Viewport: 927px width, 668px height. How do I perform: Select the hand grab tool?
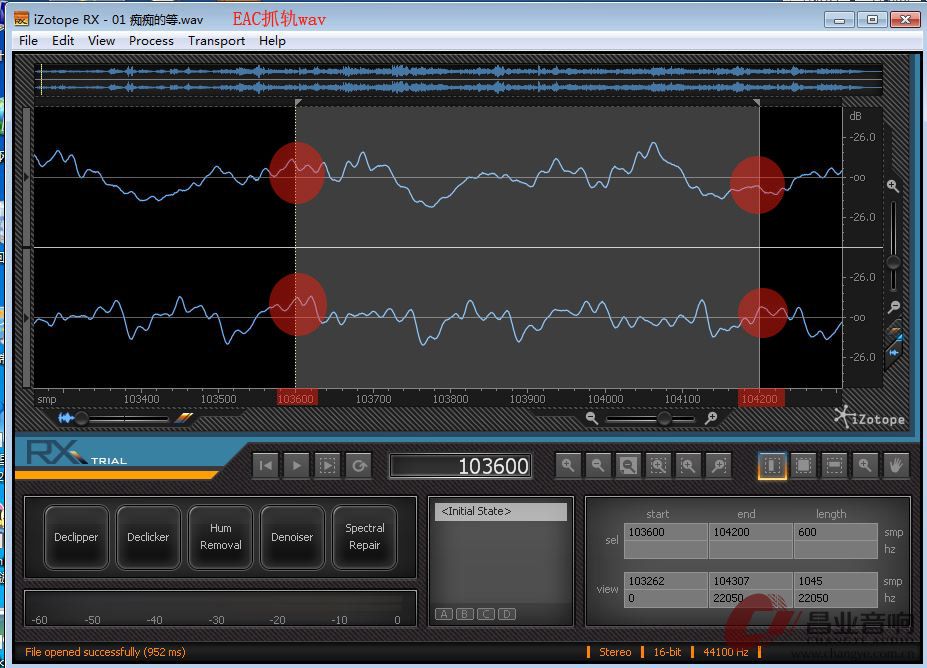coord(896,466)
